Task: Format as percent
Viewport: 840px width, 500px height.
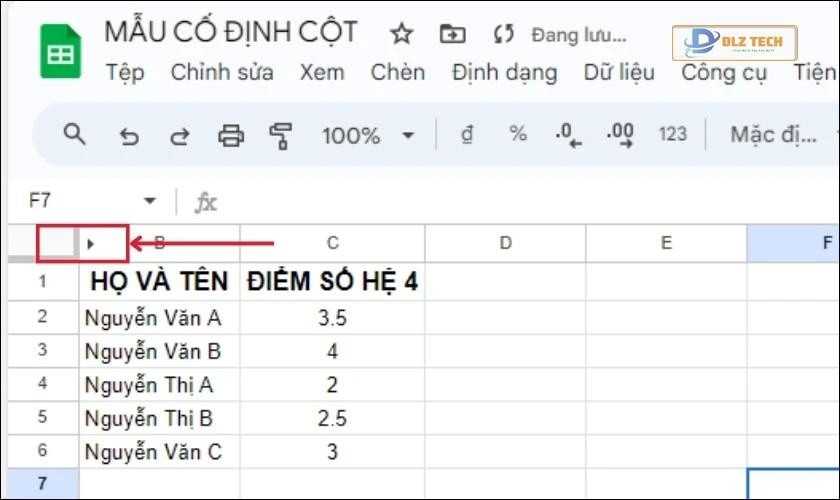Action: pyautogui.click(x=518, y=135)
